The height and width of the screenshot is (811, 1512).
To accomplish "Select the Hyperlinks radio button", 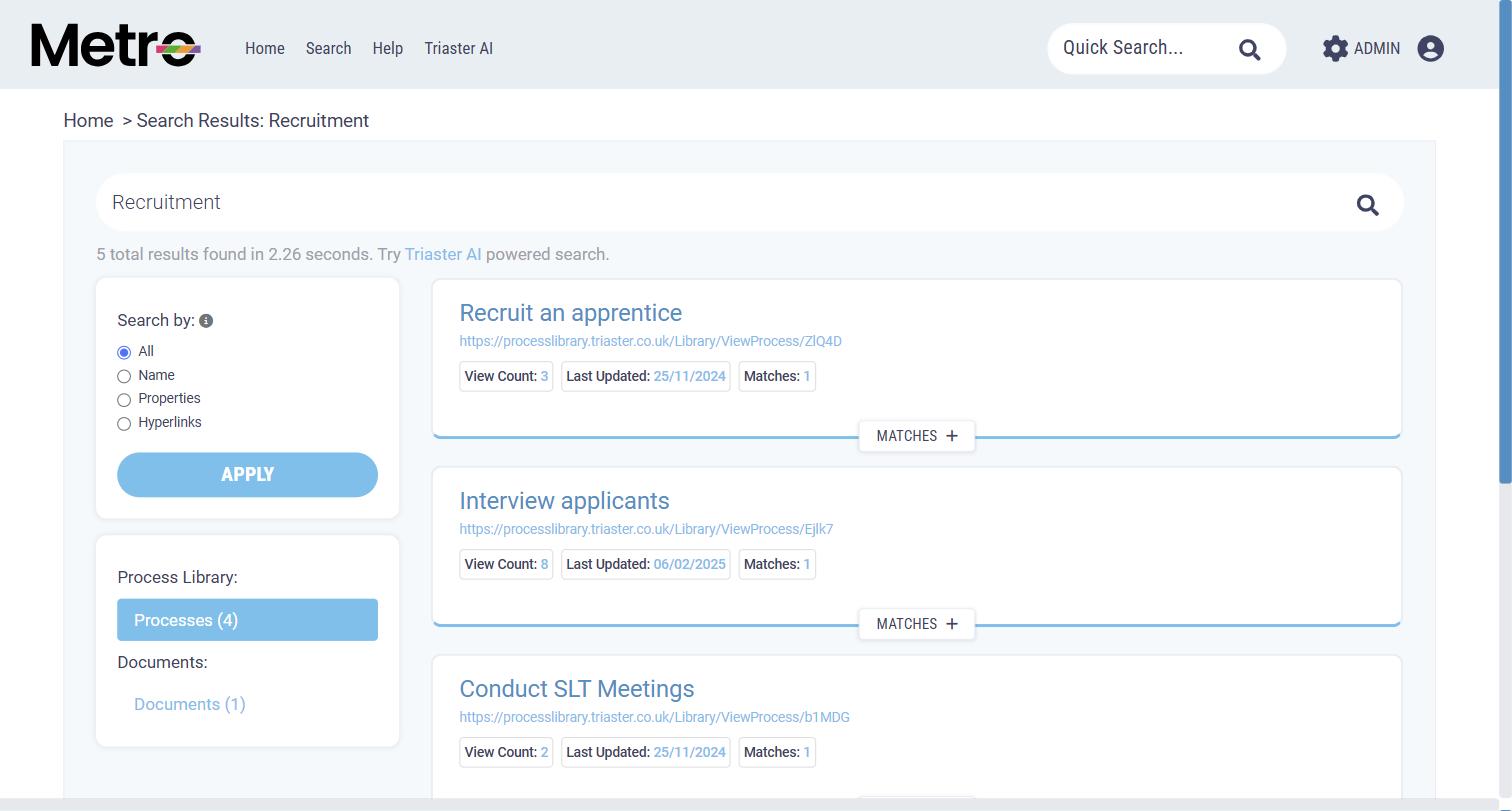I will [x=124, y=424].
